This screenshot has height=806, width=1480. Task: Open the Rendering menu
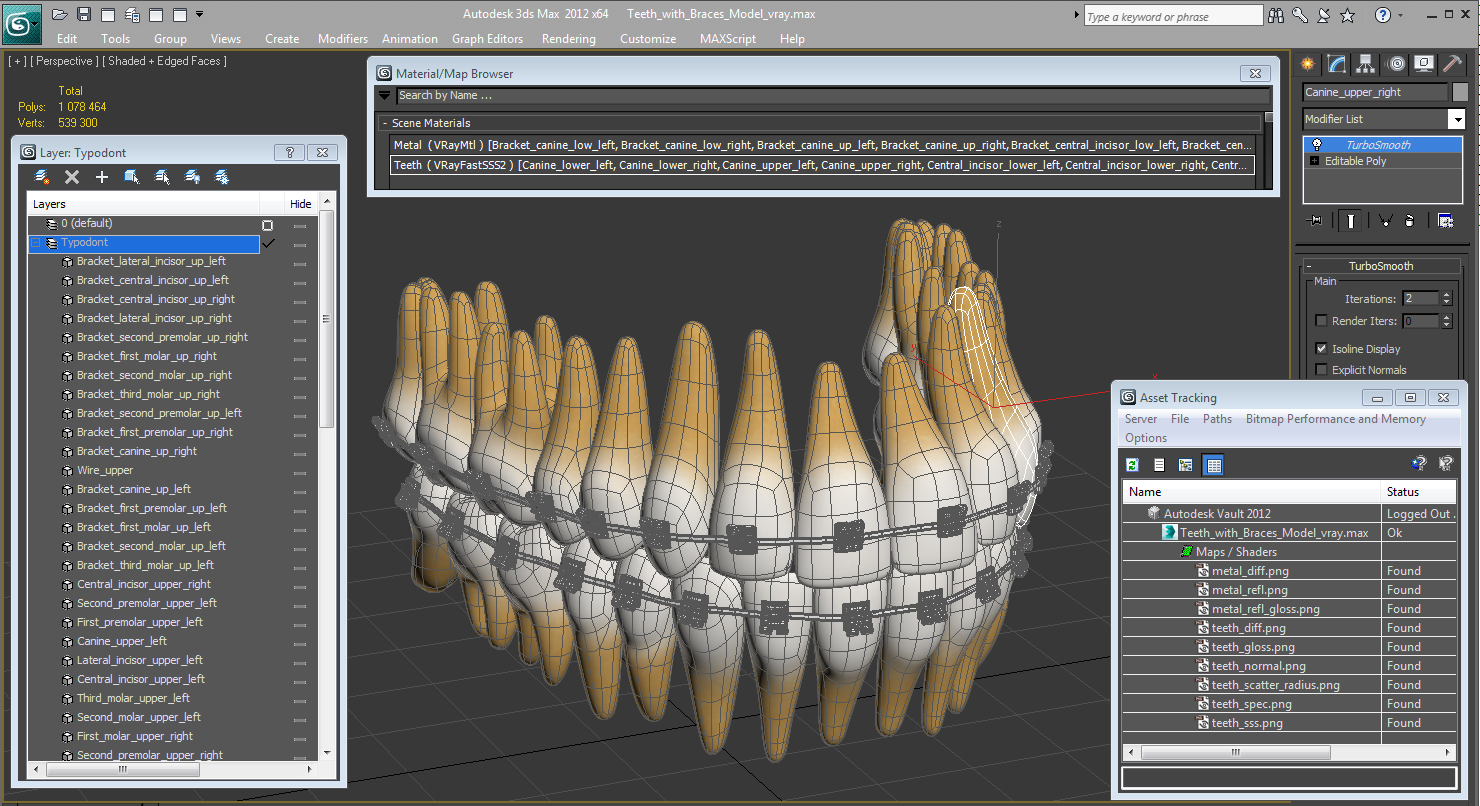(568, 39)
